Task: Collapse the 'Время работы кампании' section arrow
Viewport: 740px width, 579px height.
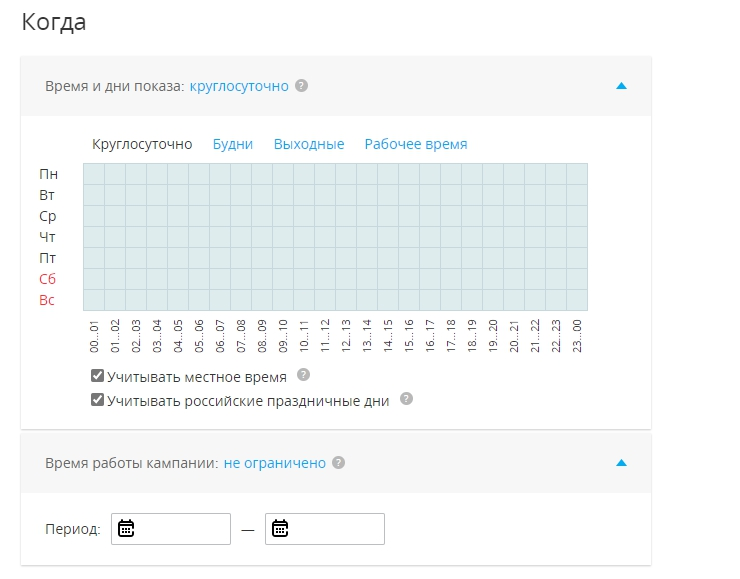Action: point(622,463)
